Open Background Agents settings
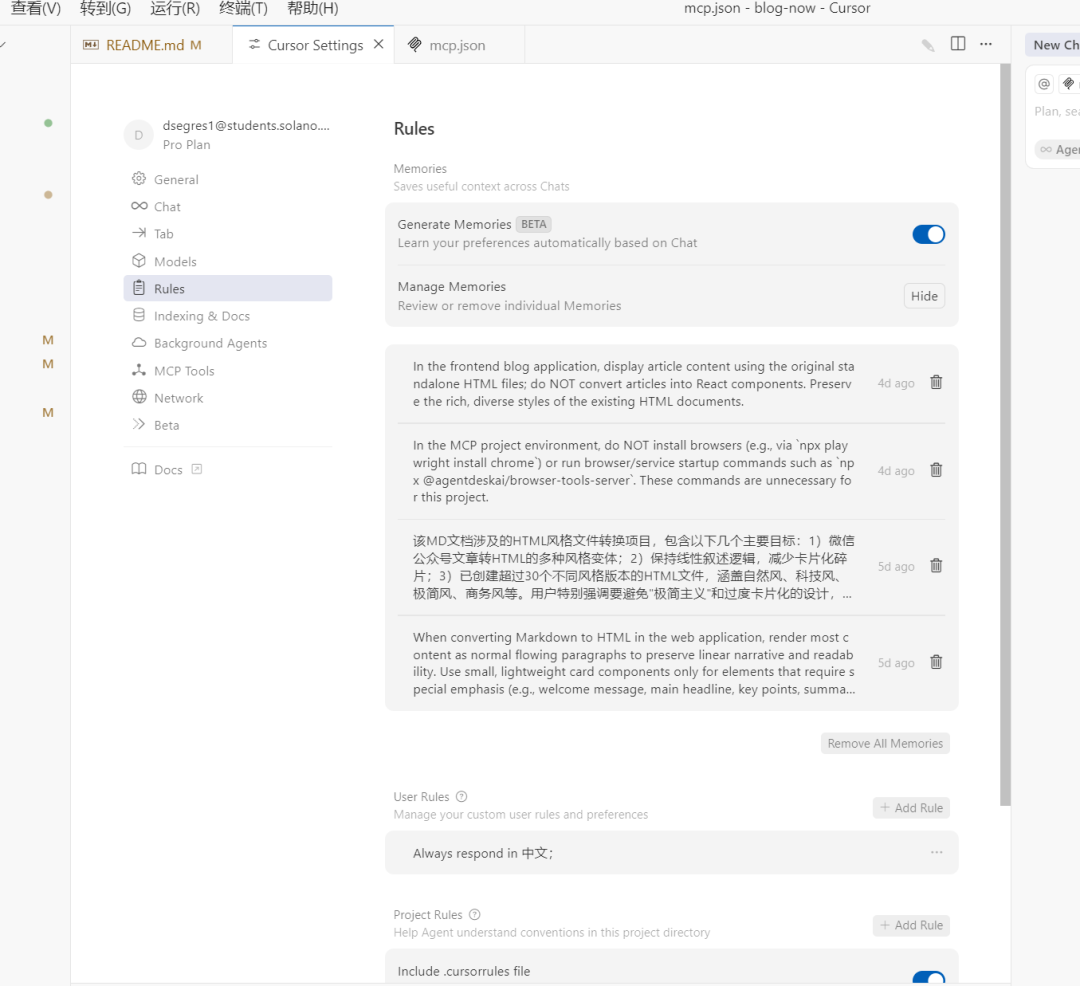 [227, 343]
